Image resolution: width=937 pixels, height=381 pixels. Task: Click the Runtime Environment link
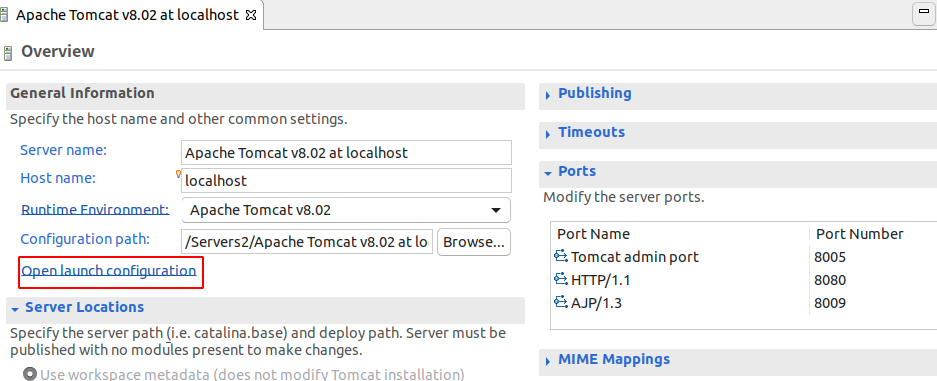pos(95,210)
